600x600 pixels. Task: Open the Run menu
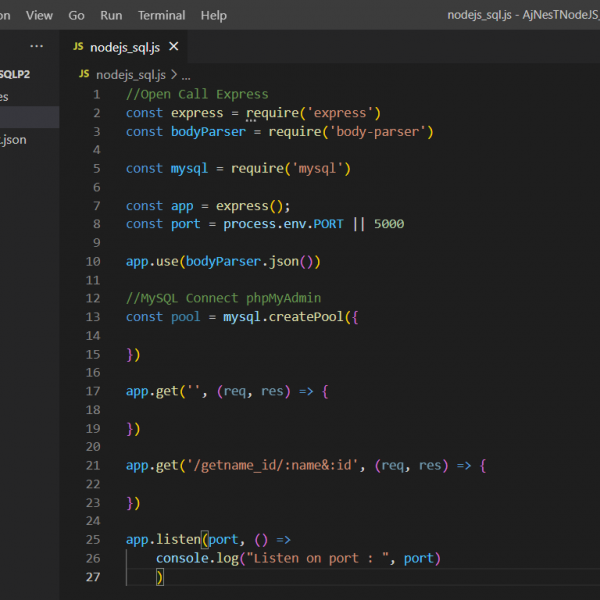click(x=111, y=16)
